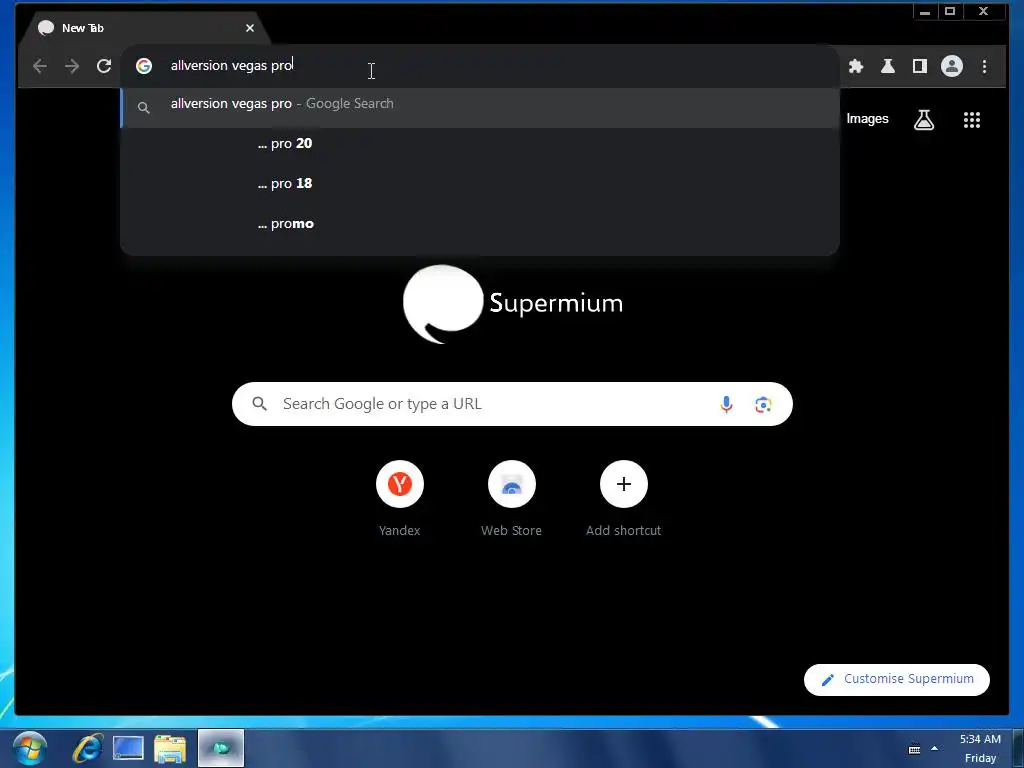Show hidden tray icons arrow
This screenshot has width=1024, height=768.
click(935, 748)
